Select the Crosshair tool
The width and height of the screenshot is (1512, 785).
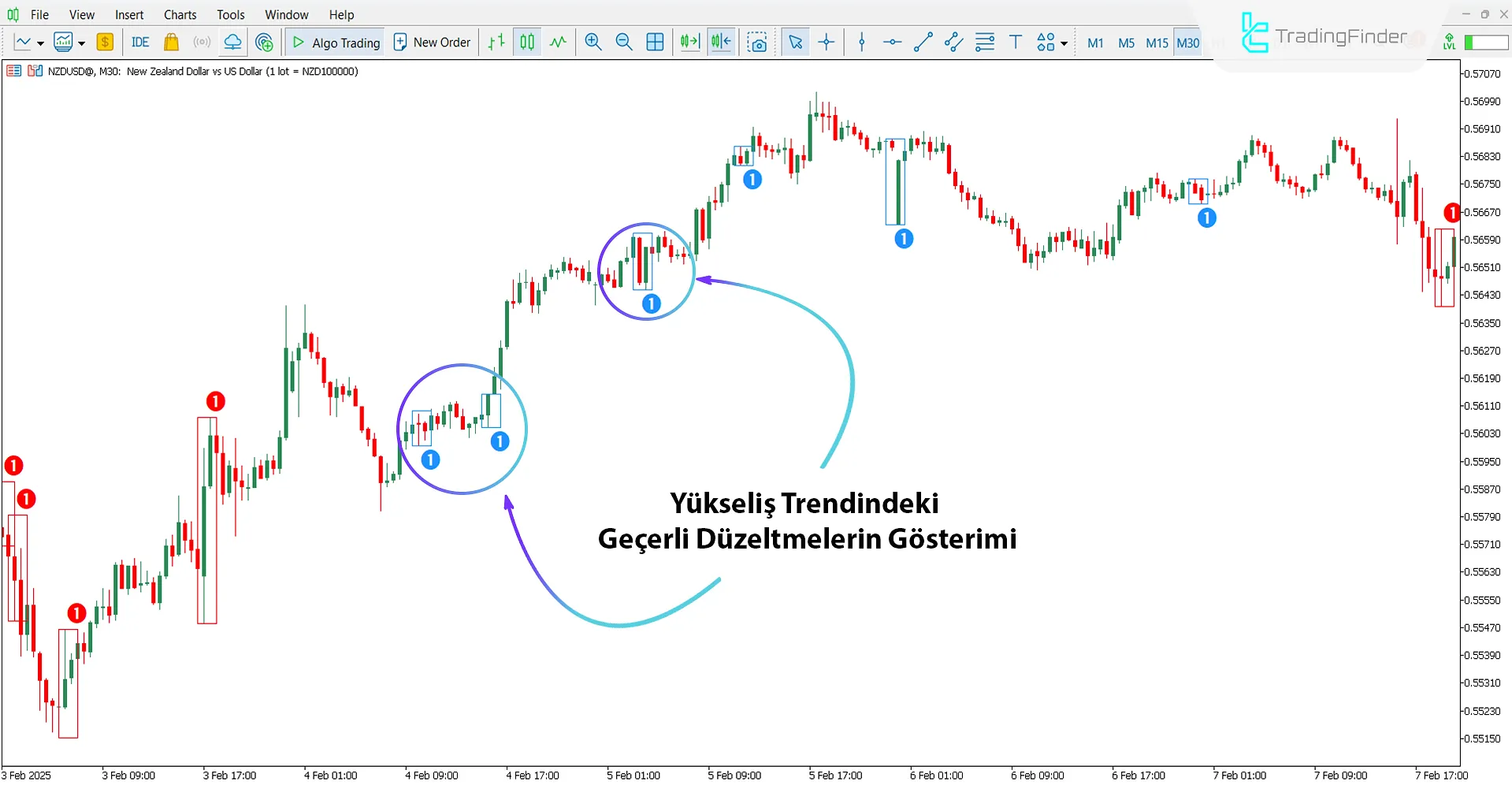pos(826,42)
